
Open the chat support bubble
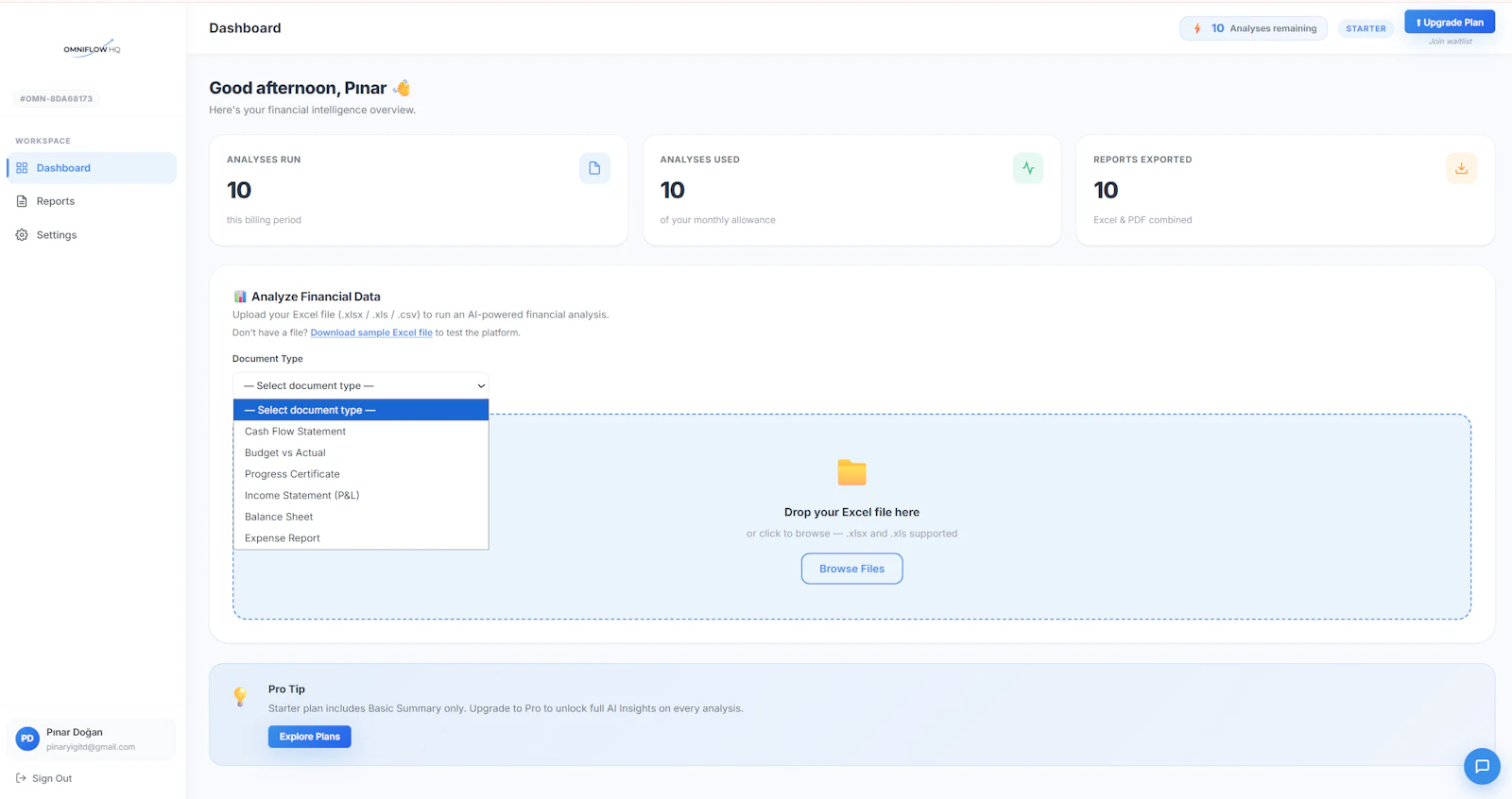click(1482, 766)
